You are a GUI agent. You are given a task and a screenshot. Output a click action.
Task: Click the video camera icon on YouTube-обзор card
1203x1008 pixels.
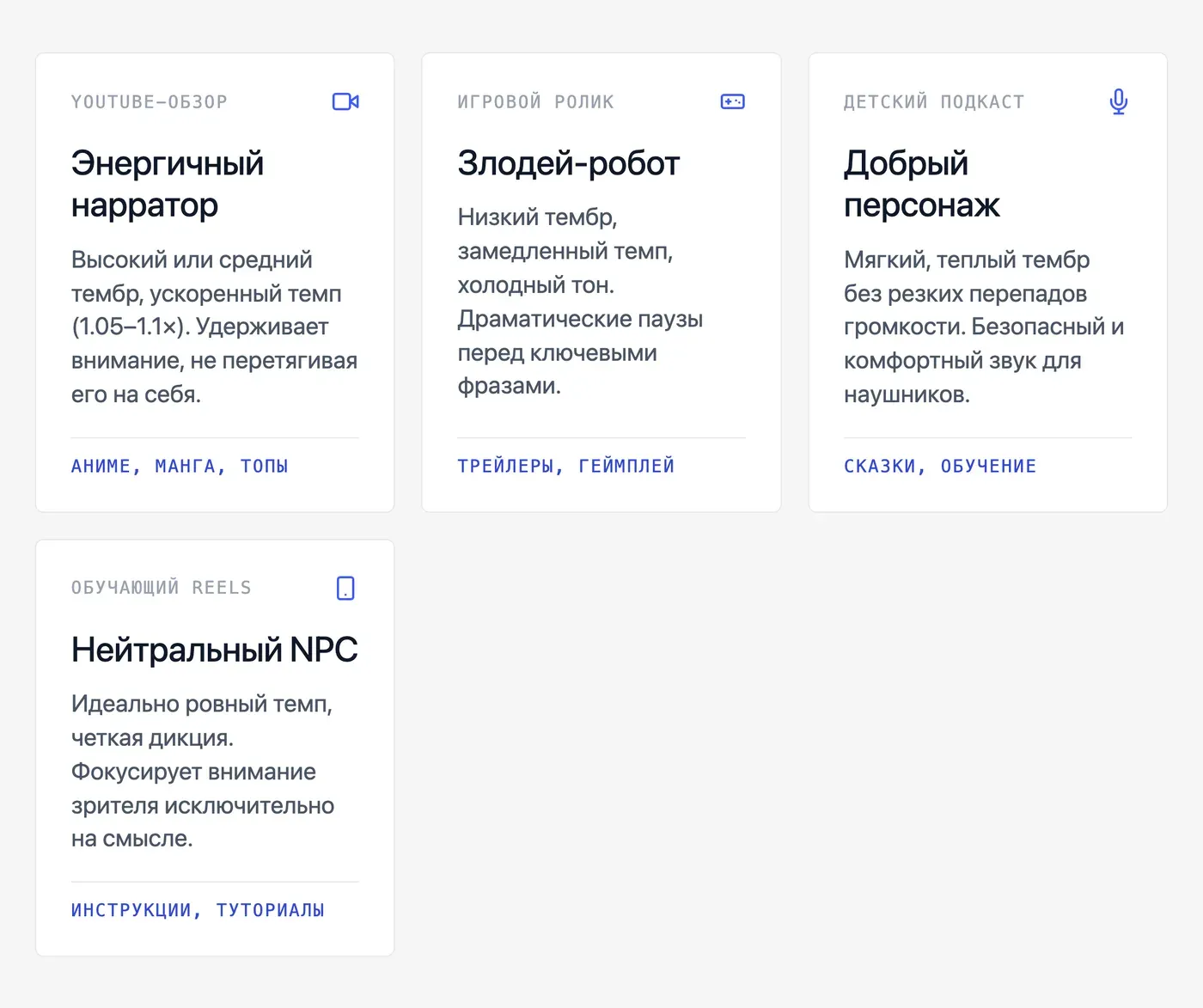[345, 101]
